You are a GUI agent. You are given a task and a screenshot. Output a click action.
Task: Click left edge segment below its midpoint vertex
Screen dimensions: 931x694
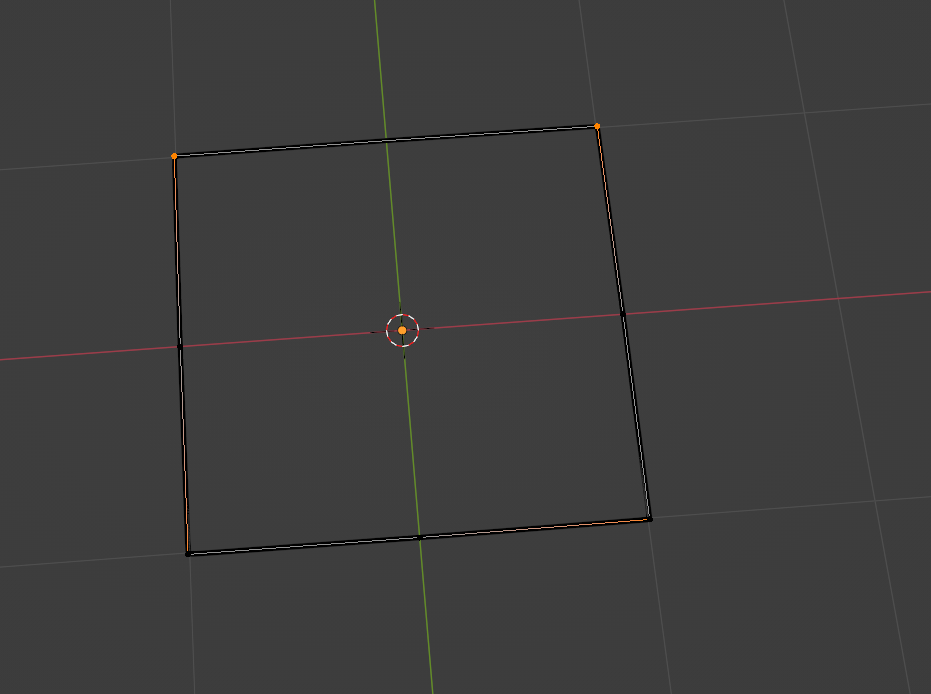tap(184, 450)
